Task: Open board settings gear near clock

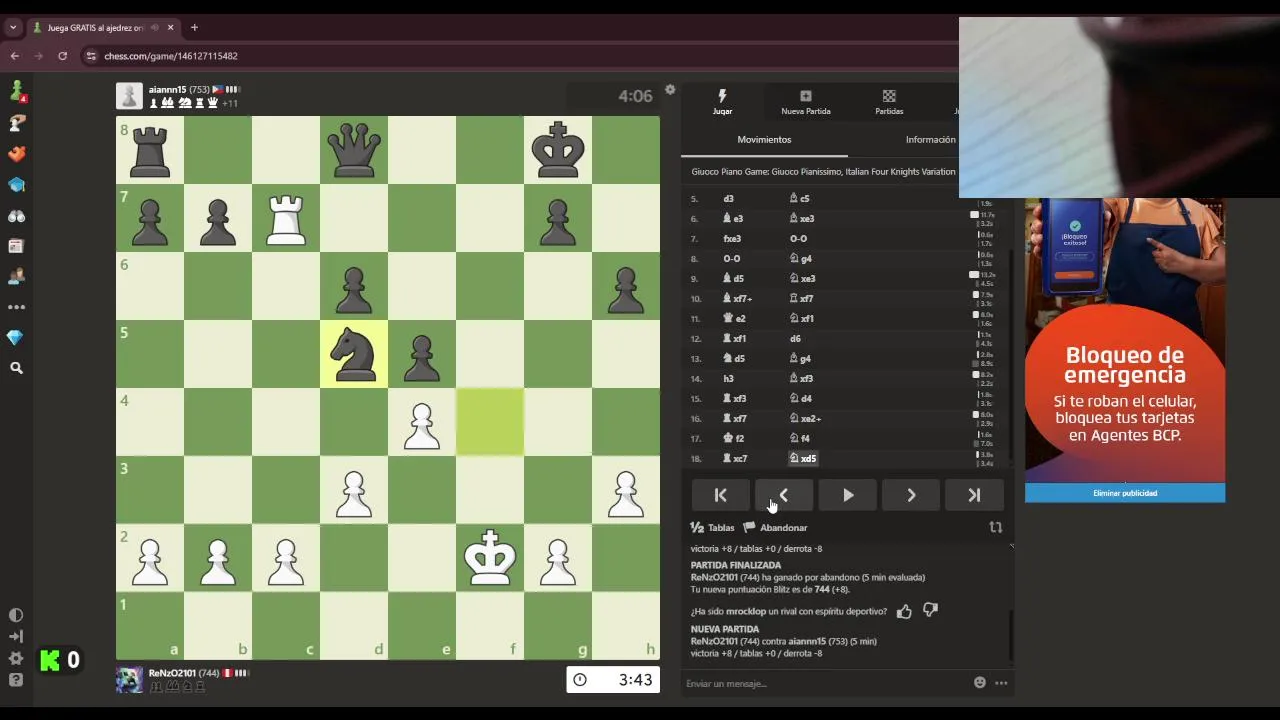Action: pyautogui.click(x=670, y=90)
